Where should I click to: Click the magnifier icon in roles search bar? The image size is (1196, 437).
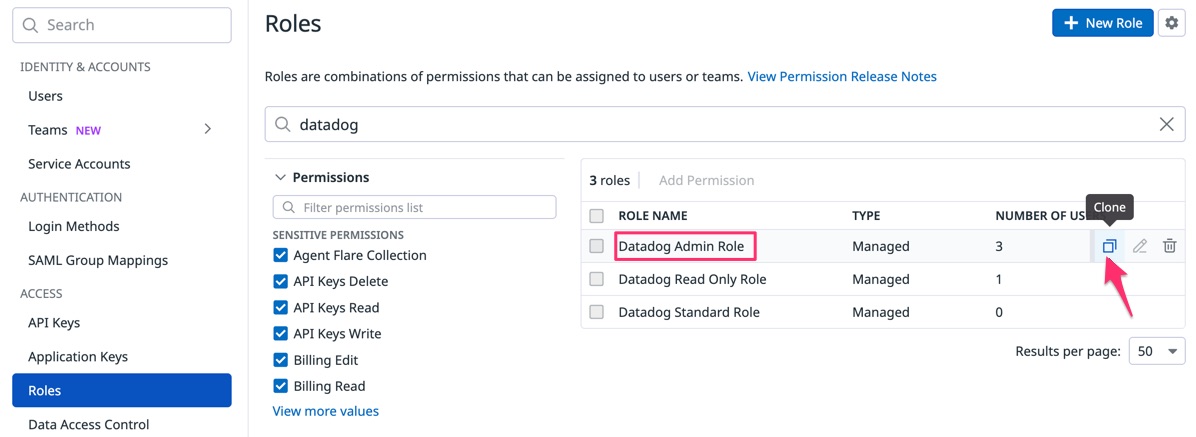[x=283, y=125]
